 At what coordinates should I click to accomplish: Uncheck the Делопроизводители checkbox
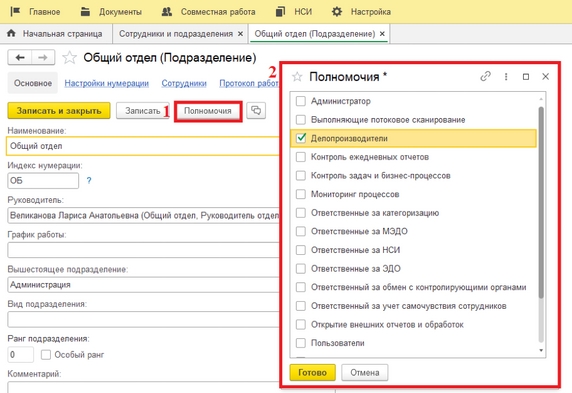click(301, 138)
